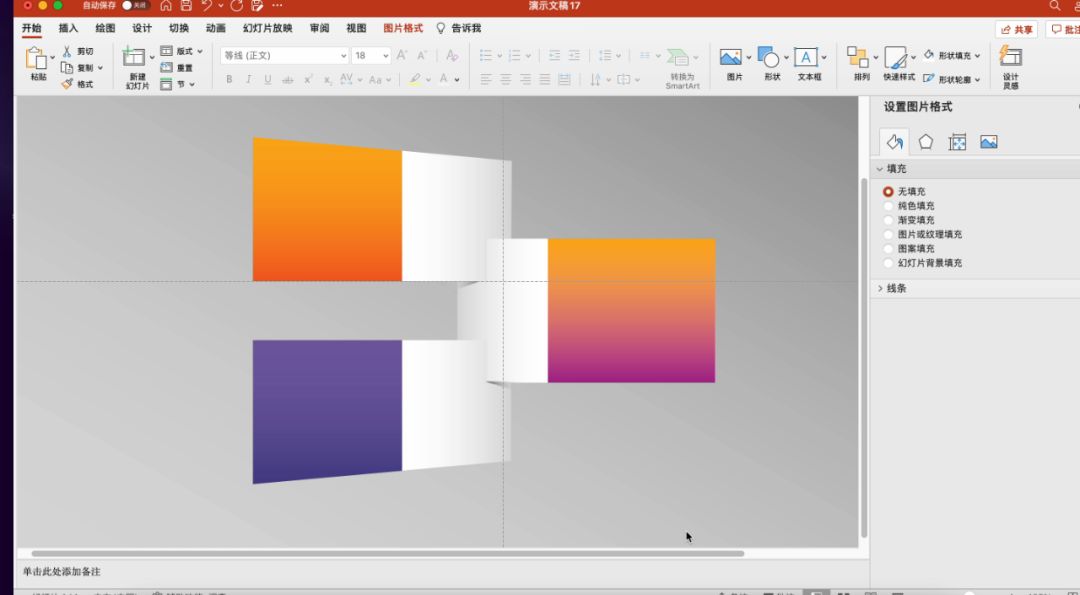Open the Home (开始) ribbon tab
This screenshot has height=595, width=1080.
click(x=32, y=28)
